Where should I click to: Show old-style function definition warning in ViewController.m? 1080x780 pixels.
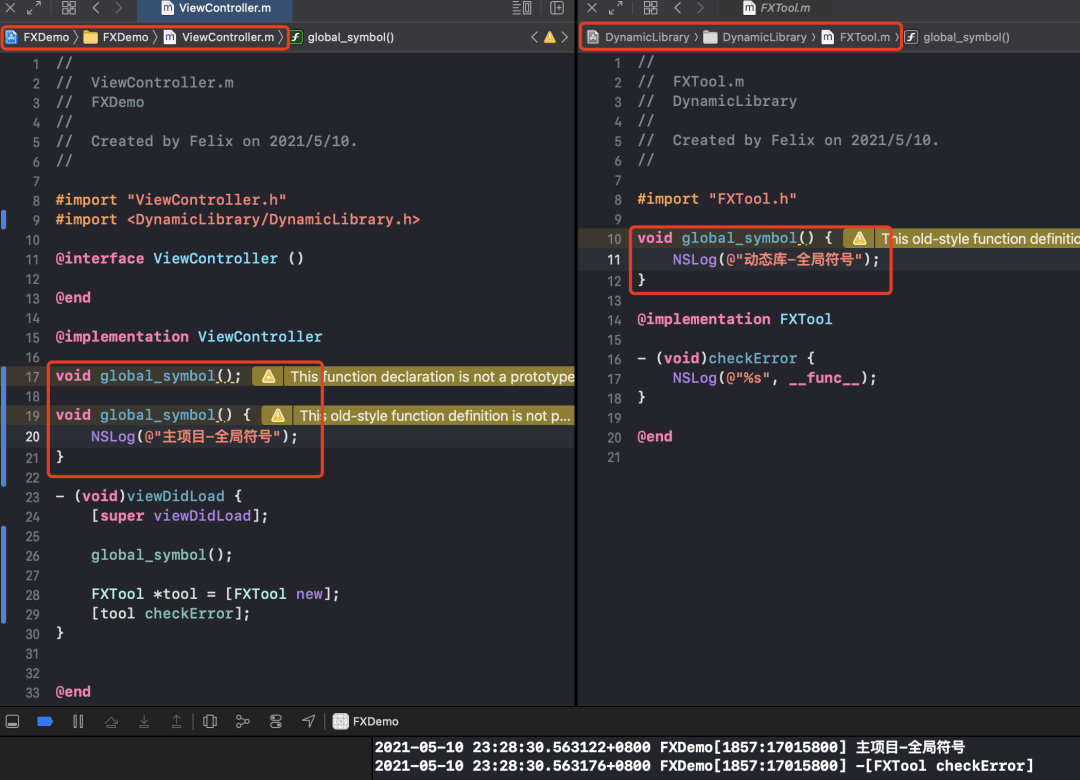435,415
